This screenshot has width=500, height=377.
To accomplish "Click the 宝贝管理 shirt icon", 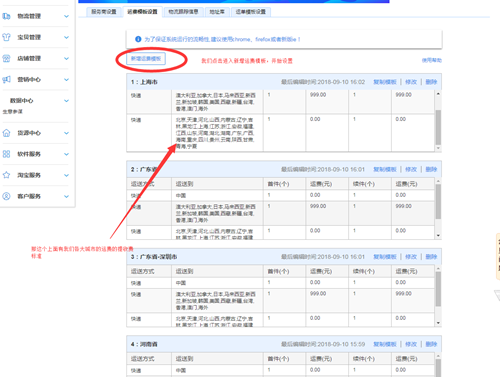I will coord(6,37).
